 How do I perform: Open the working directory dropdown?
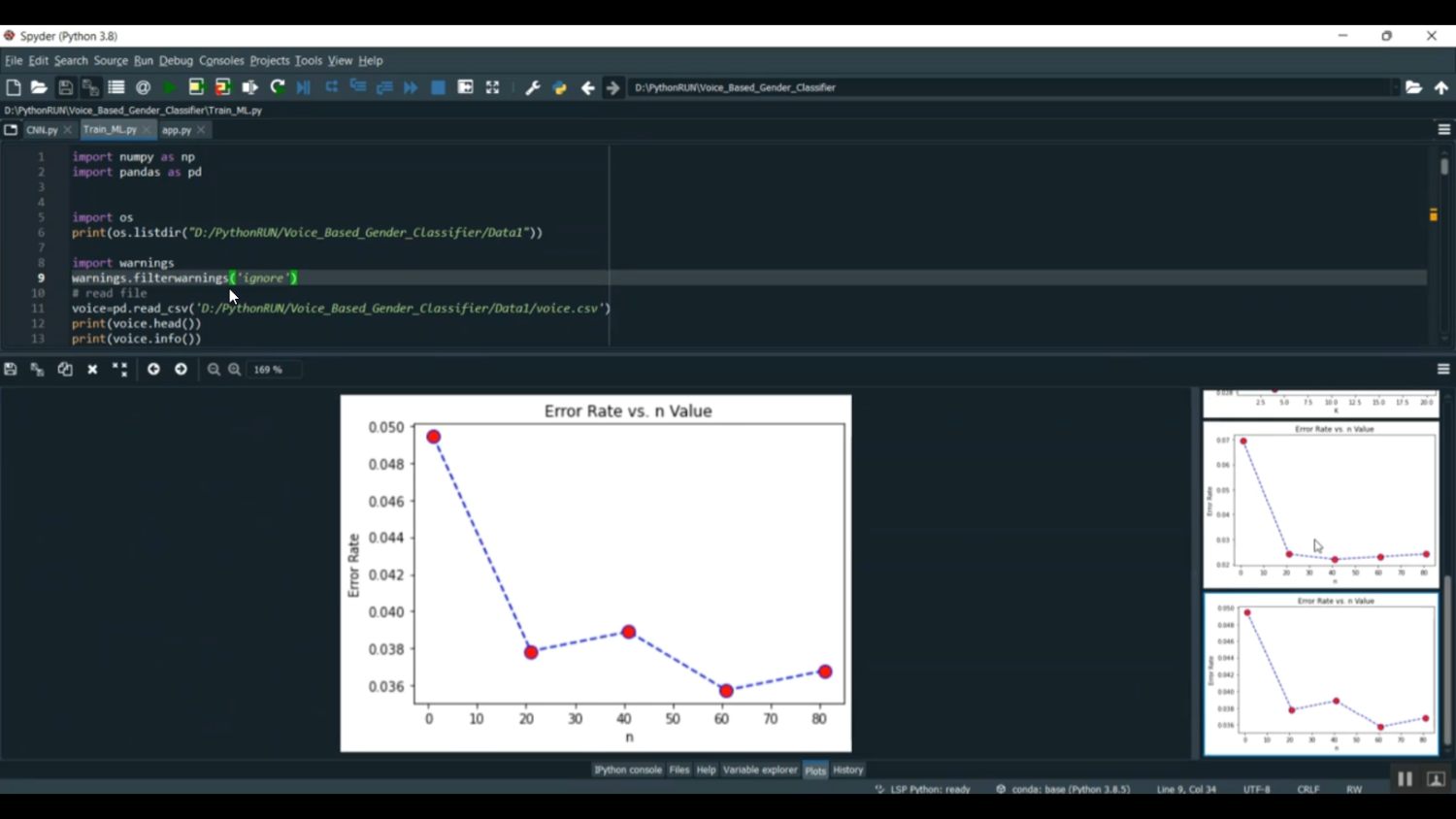coord(1395,87)
